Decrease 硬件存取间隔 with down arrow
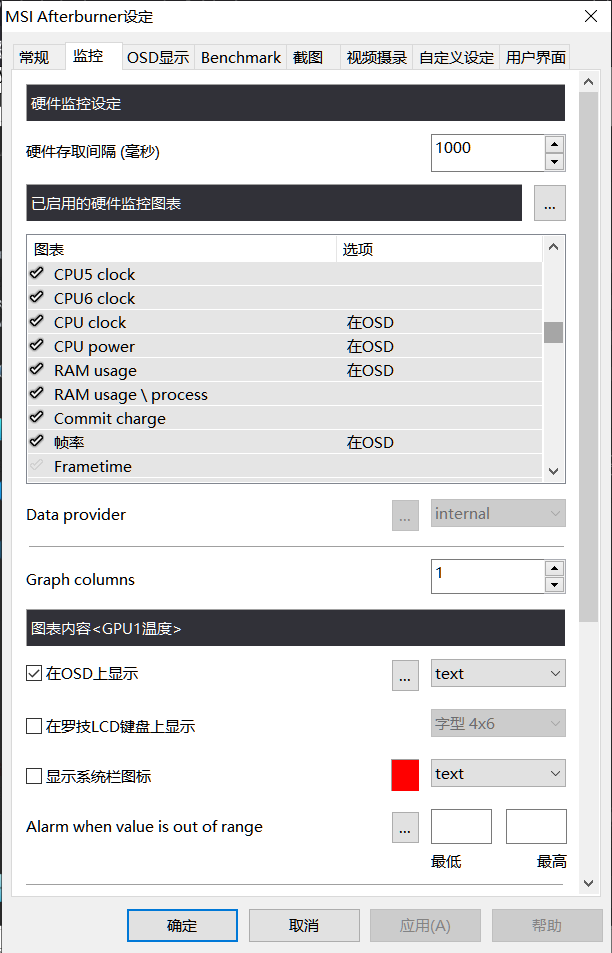 tap(554, 162)
